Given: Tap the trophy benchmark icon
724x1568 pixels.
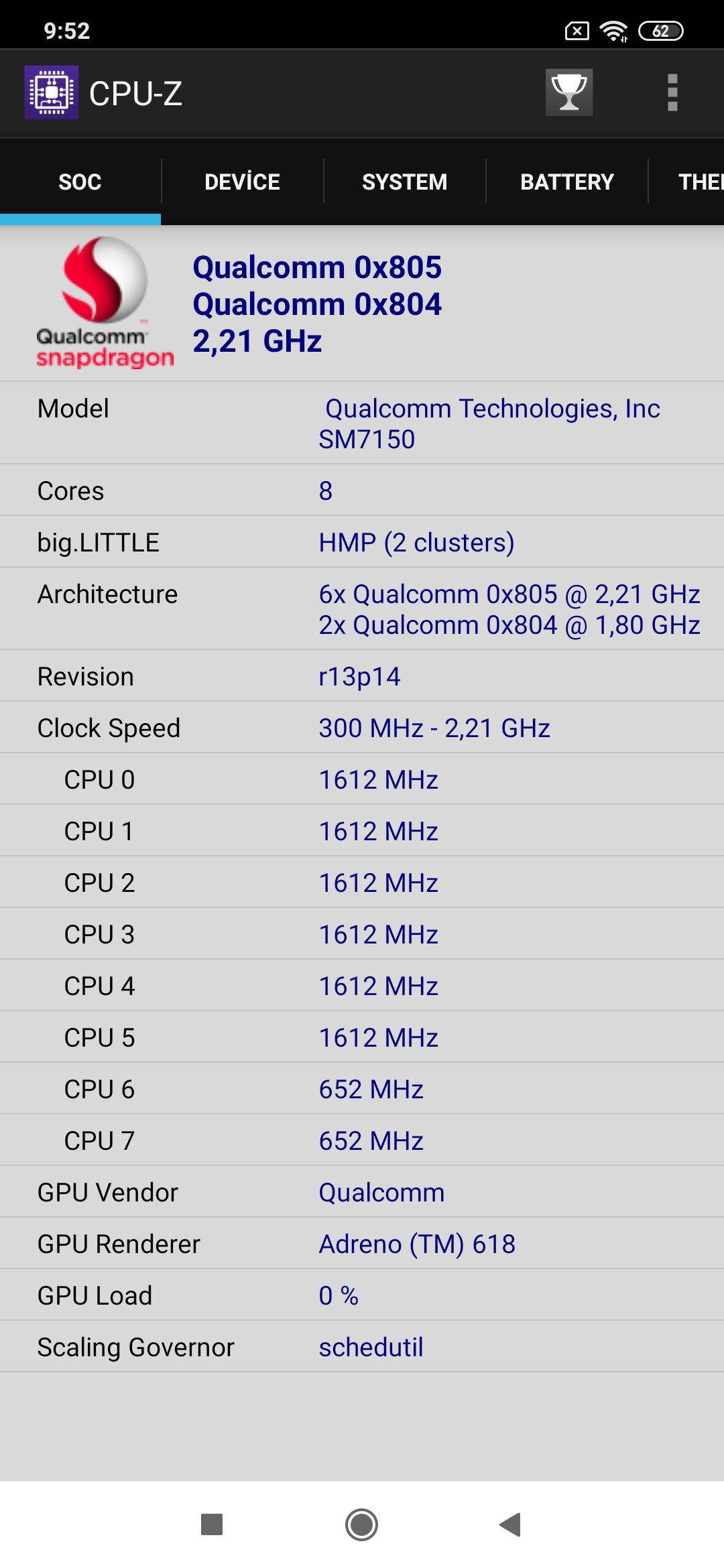Looking at the screenshot, I should tap(569, 92).
